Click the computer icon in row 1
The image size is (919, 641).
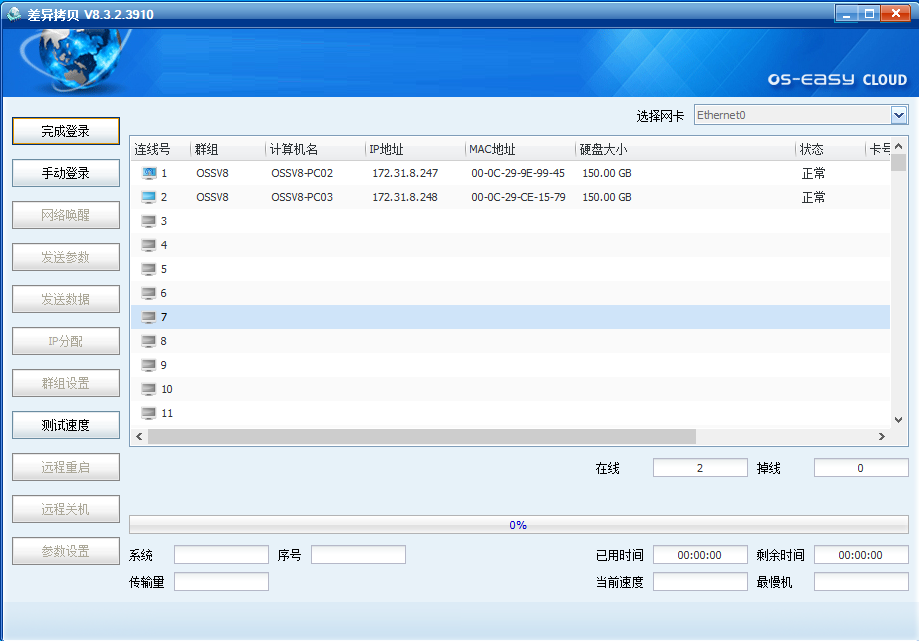[x=149, y=173]
